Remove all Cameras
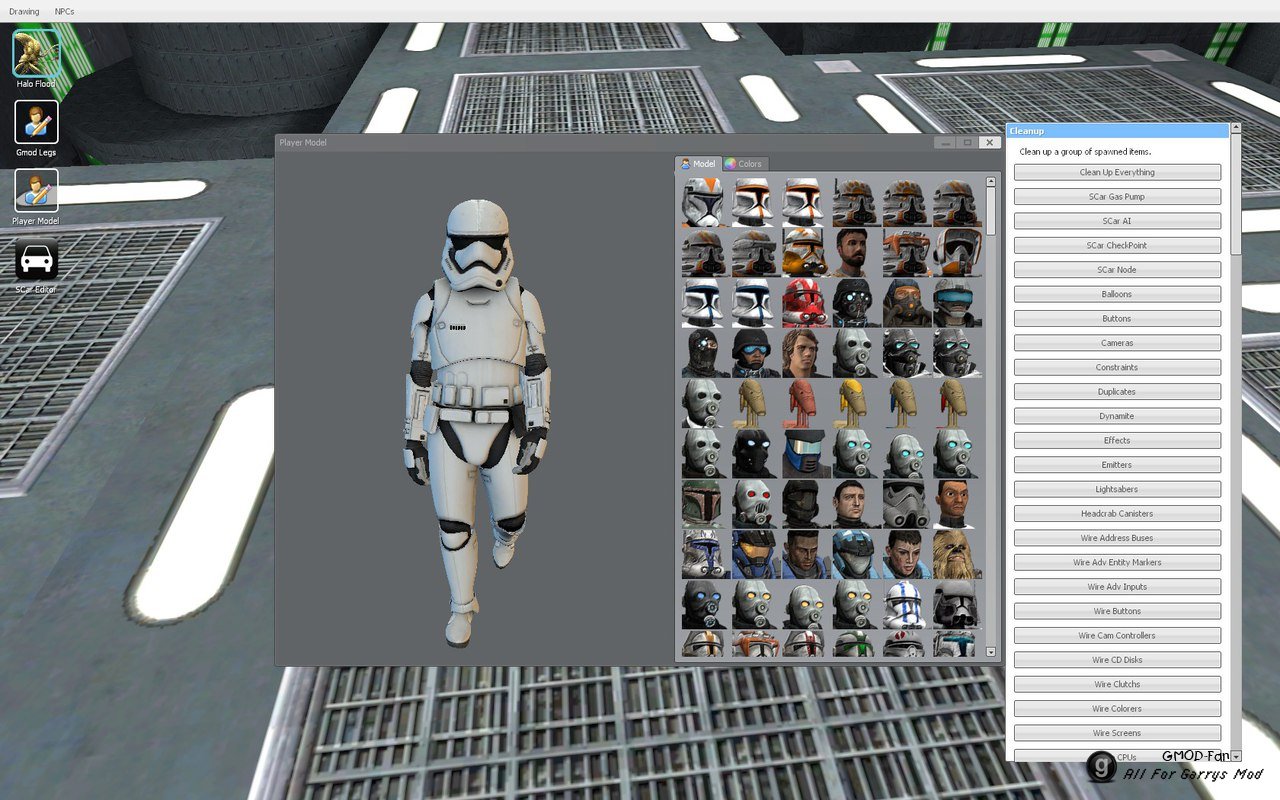Viewport: 1280px width, 800px height. pyautogui.click(x=1117, y=343)
